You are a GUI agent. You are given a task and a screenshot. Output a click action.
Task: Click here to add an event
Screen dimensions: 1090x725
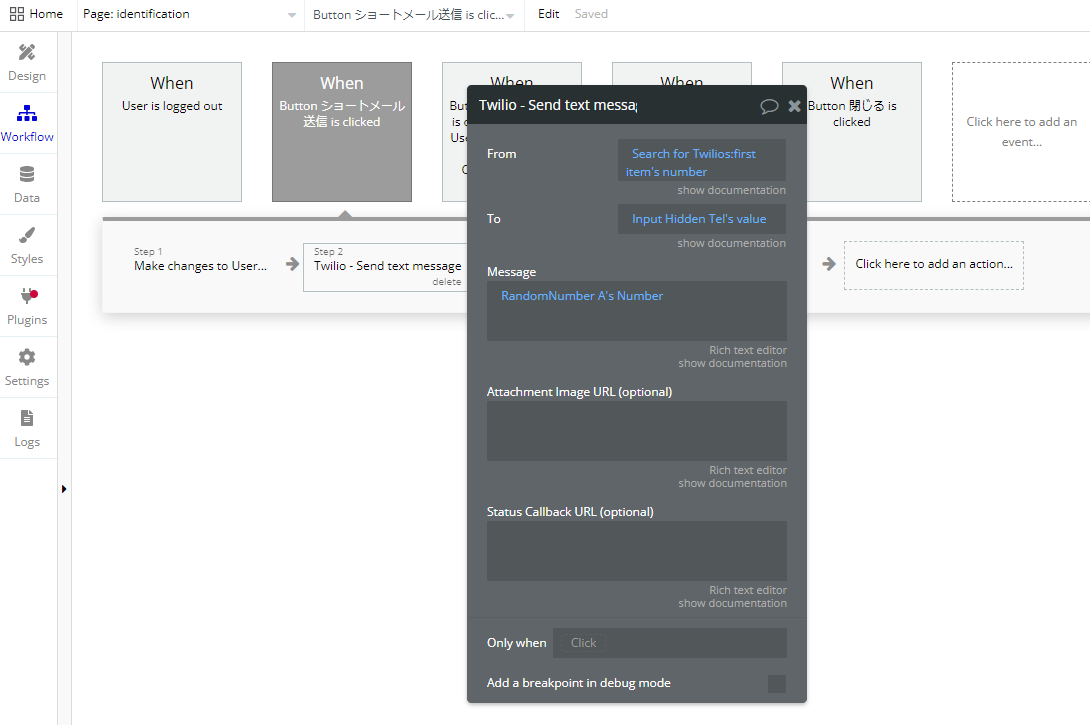click(1021, 132)
